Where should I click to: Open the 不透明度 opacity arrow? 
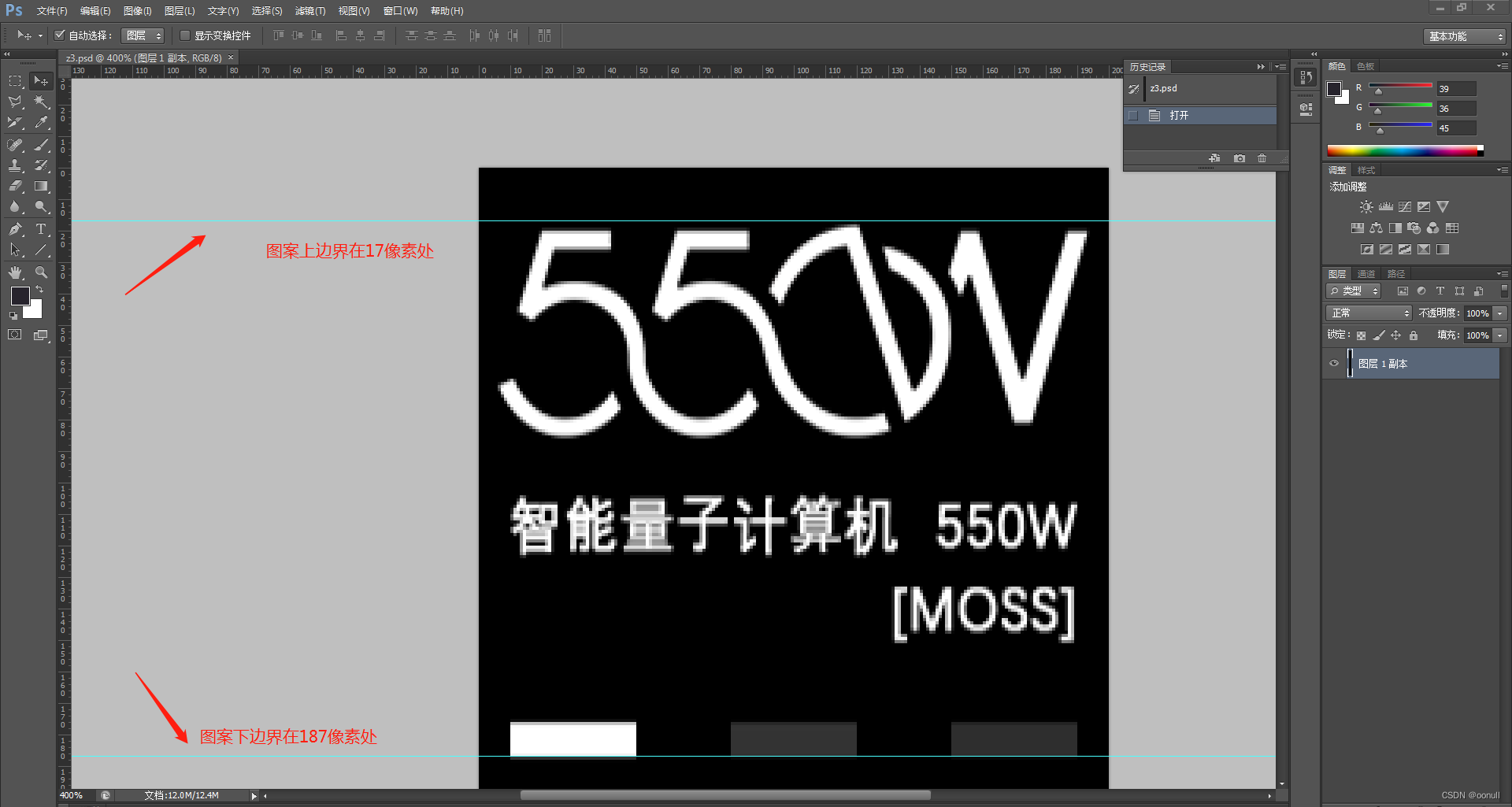[1500, 313]
